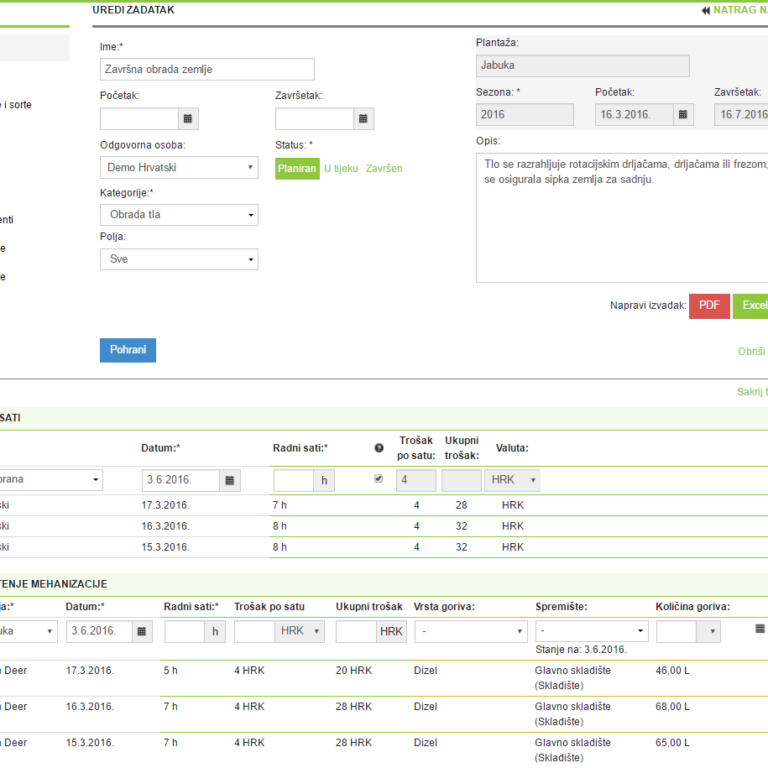Viewport: 768px width, 768px height.
Task: Open Odgovorna osoba dropdown Demo Hrvatski
Action: point(179,168)
